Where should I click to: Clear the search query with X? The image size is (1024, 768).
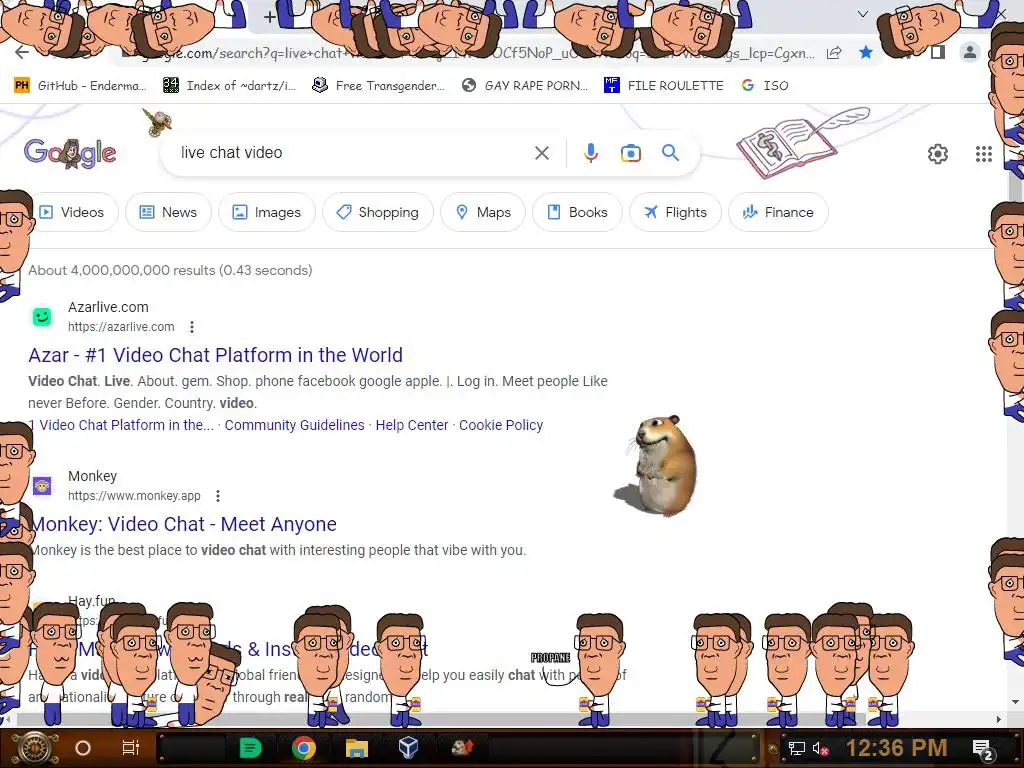pos(541,153)
